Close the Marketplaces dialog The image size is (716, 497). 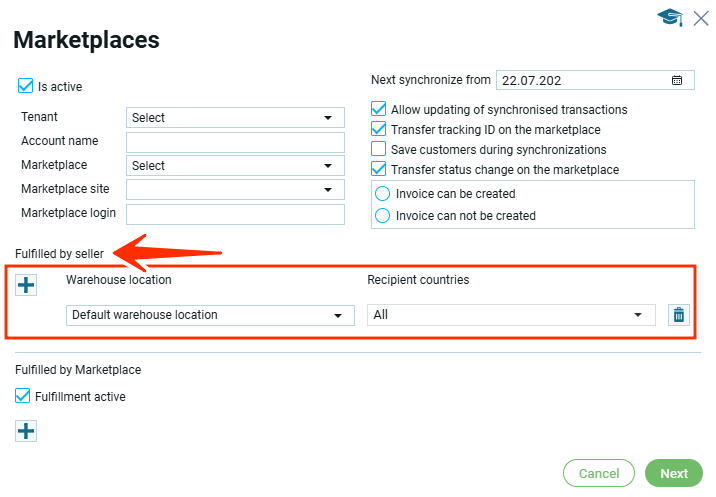point(700,17)
